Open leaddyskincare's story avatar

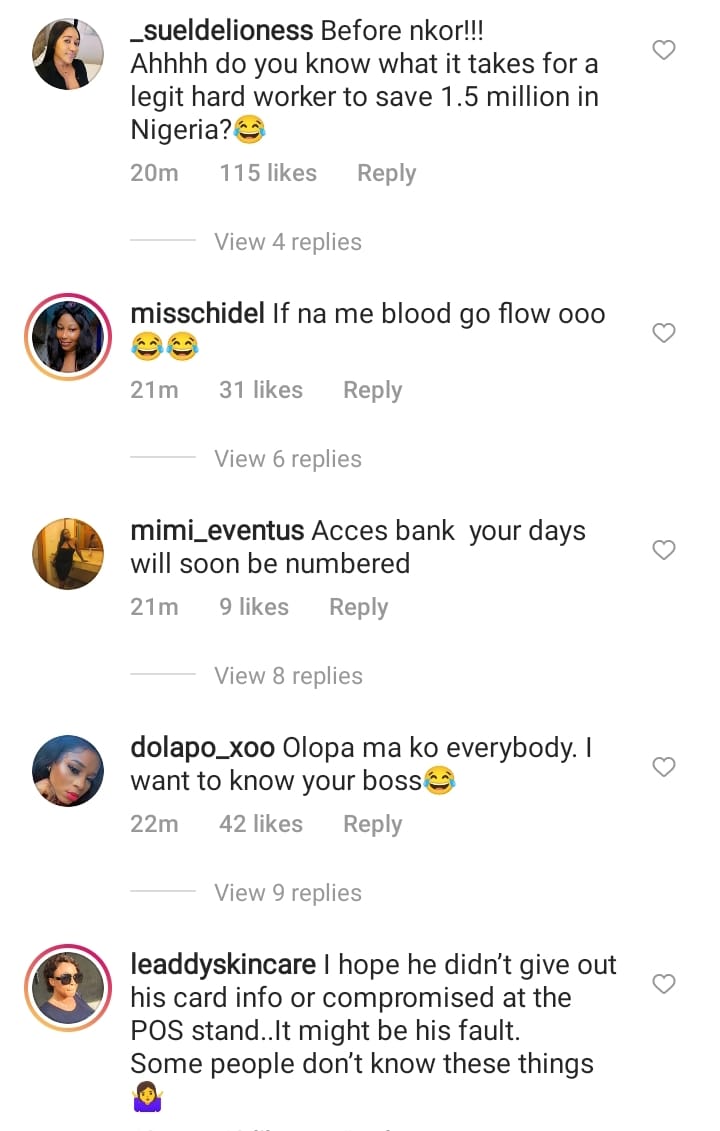pyautogui.click(x=68, y=988)
